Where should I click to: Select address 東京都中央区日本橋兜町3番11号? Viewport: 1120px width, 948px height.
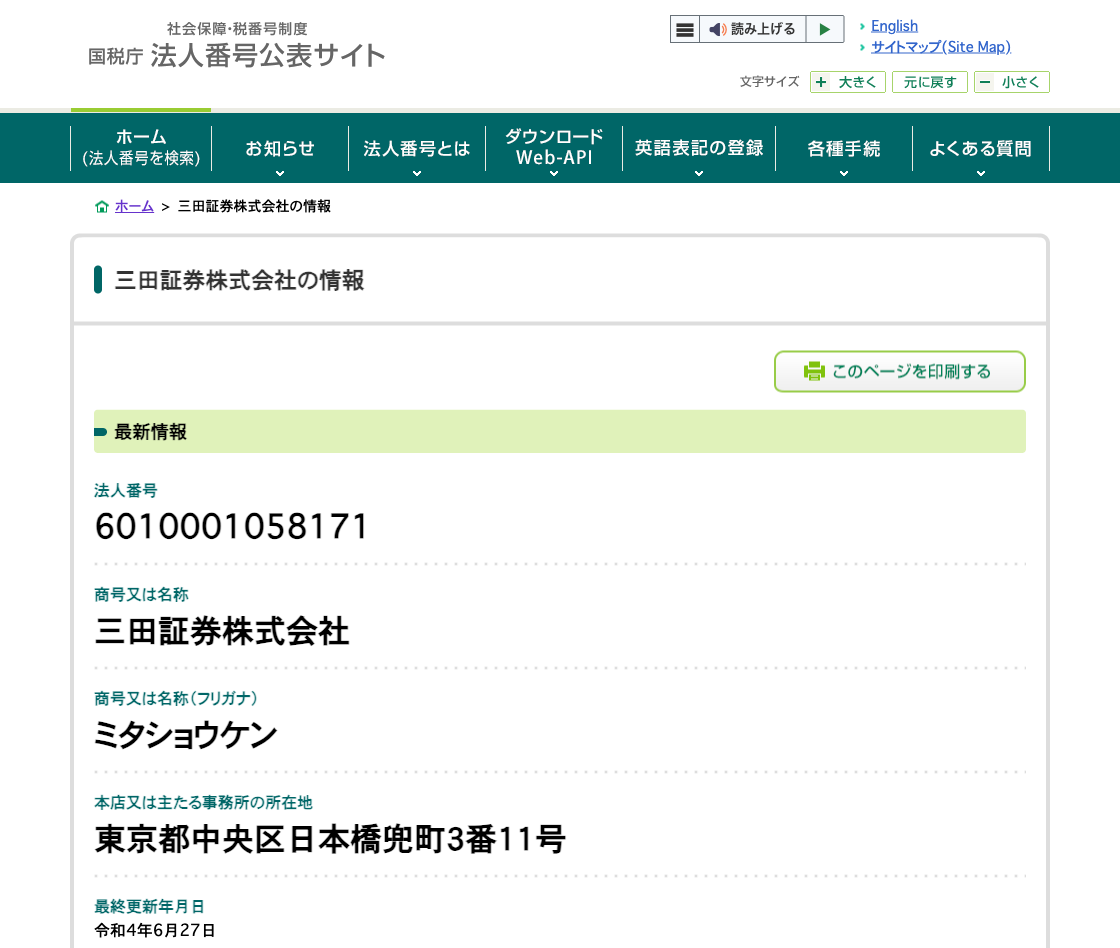[x=330, y=839]
